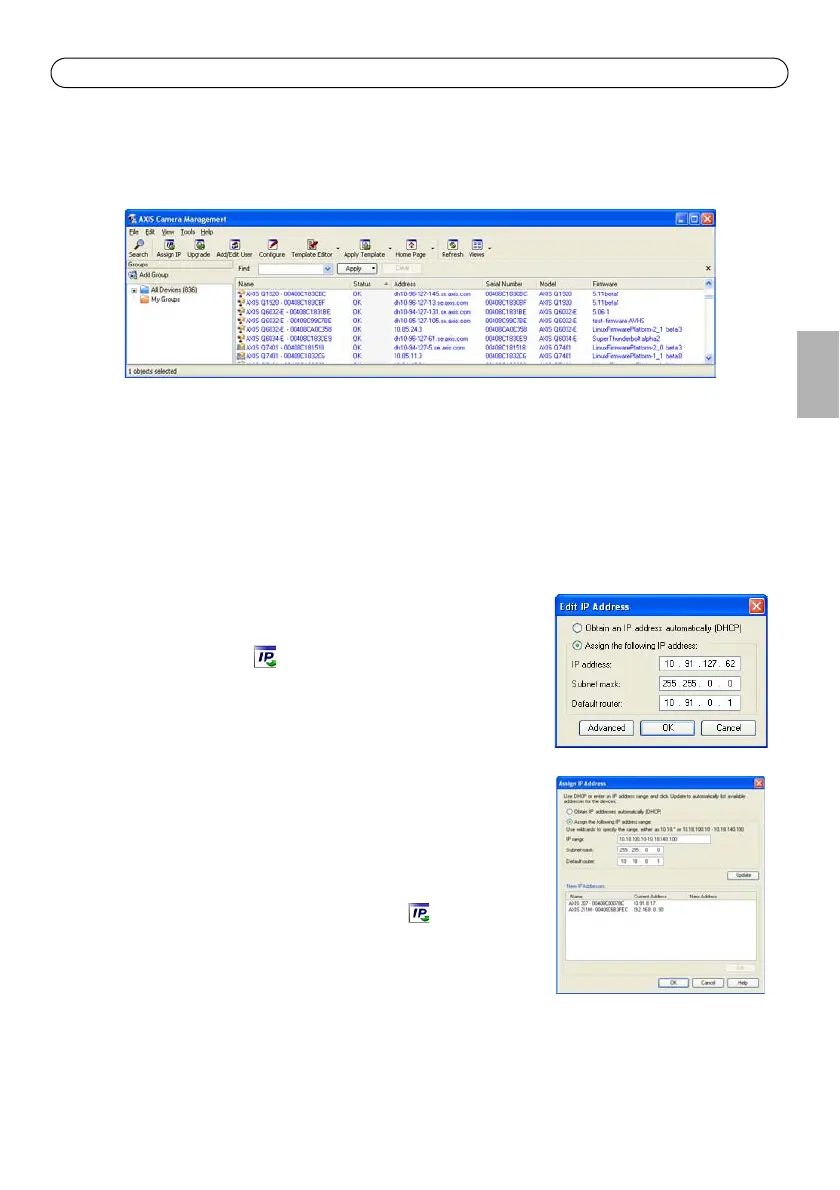Click Default router field in Assign IP Address dialog

(640, 861)
